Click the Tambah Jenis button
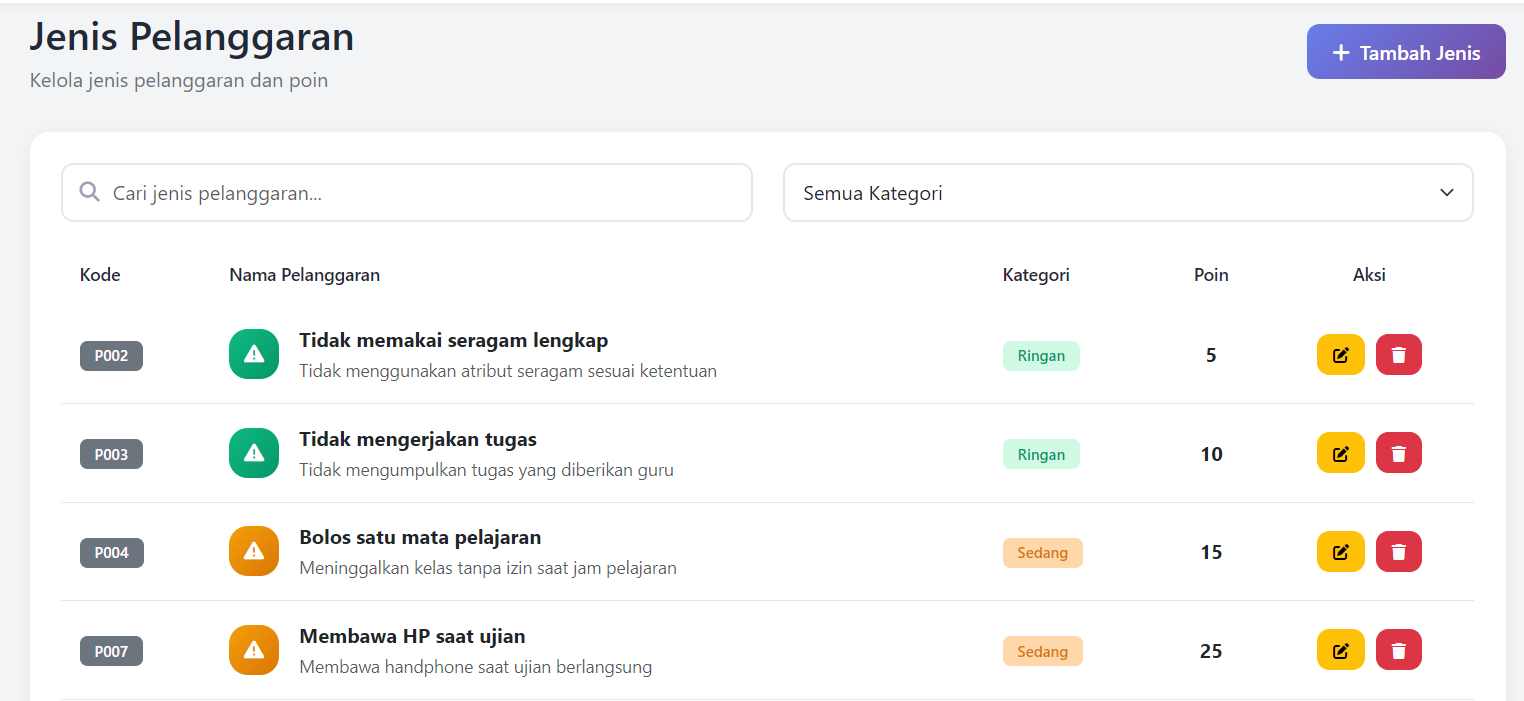 1406,52
